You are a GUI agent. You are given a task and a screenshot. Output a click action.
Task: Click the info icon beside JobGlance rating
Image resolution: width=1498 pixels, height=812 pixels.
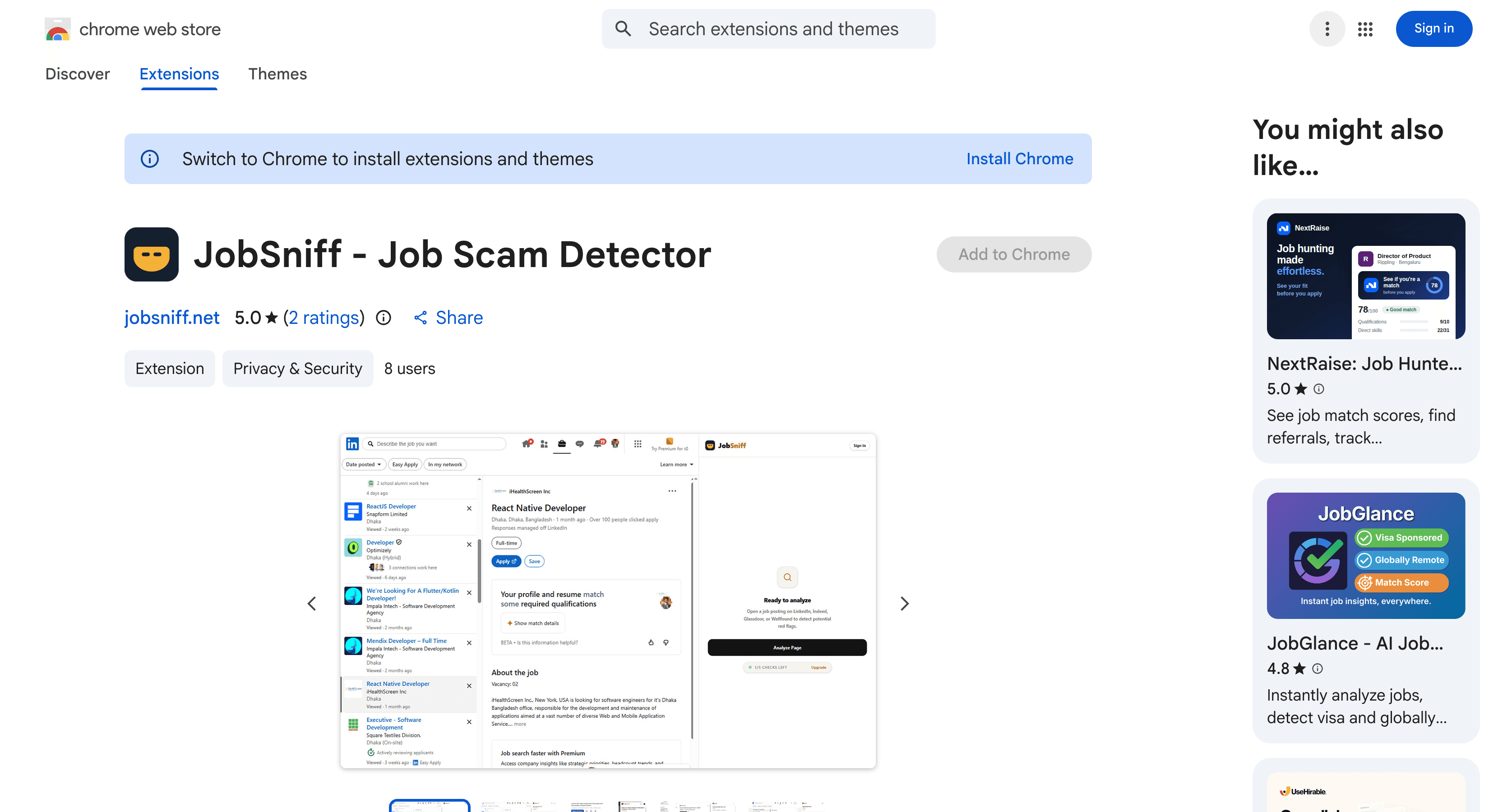click(1318, 669)
